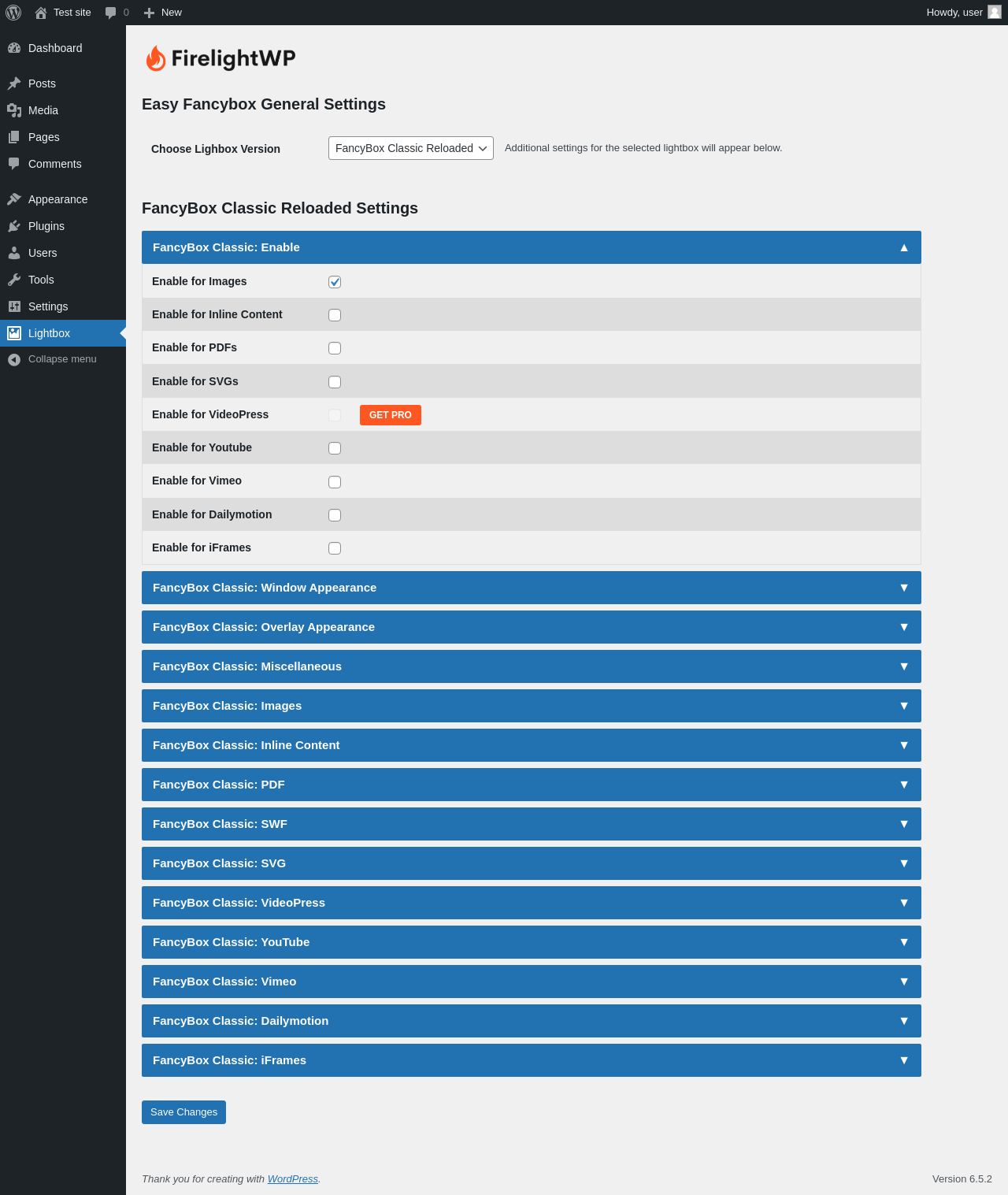Click the user avatar icon
The width and height of the screenshot is (1008, 1195).
point(995,12)
